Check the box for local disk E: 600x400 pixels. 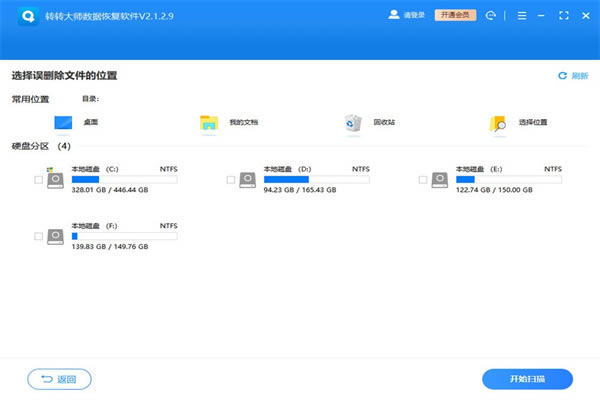click(423, 180)
